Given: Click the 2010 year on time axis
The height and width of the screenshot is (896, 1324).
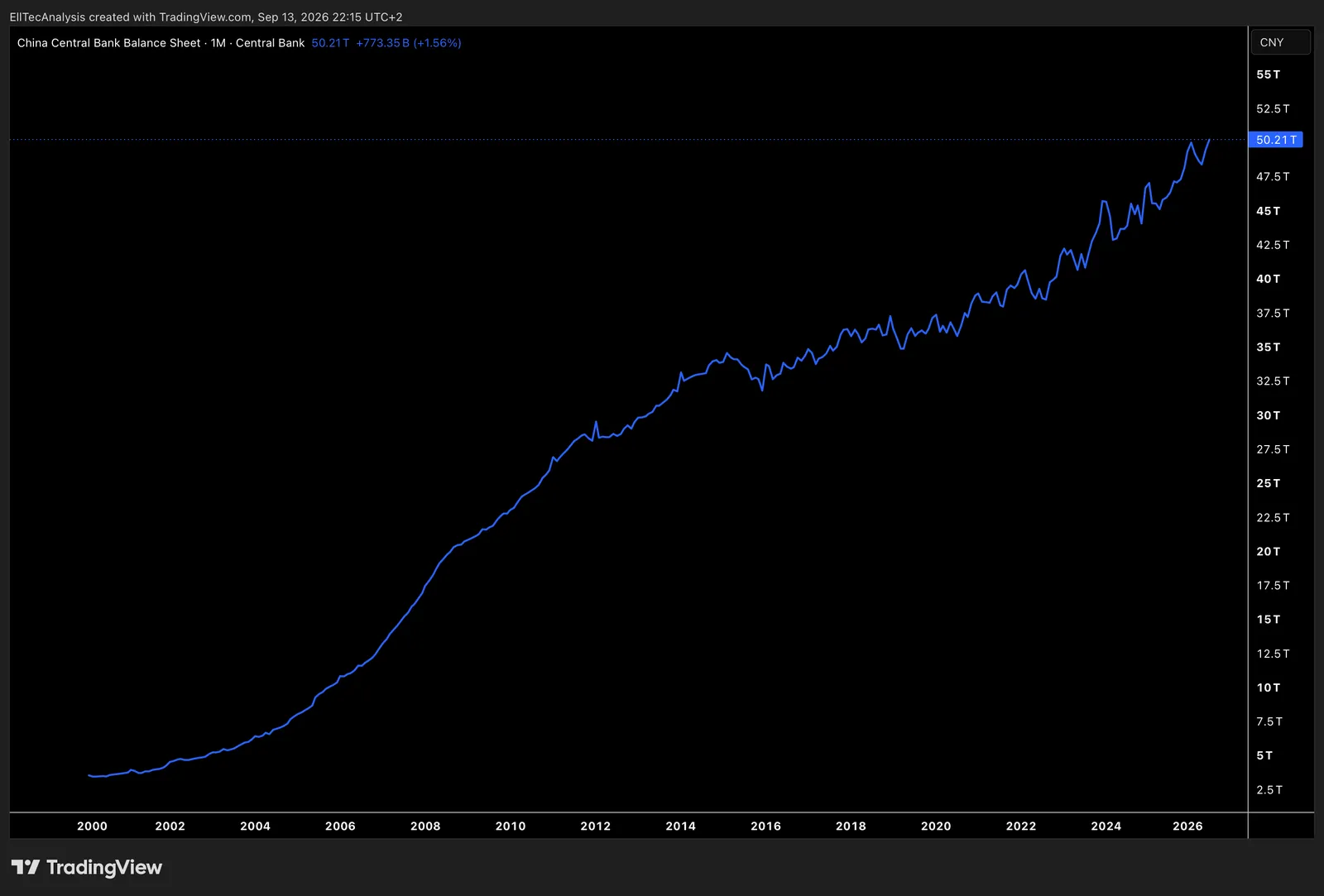Looking at the screenshot, I should click(511, 826).
